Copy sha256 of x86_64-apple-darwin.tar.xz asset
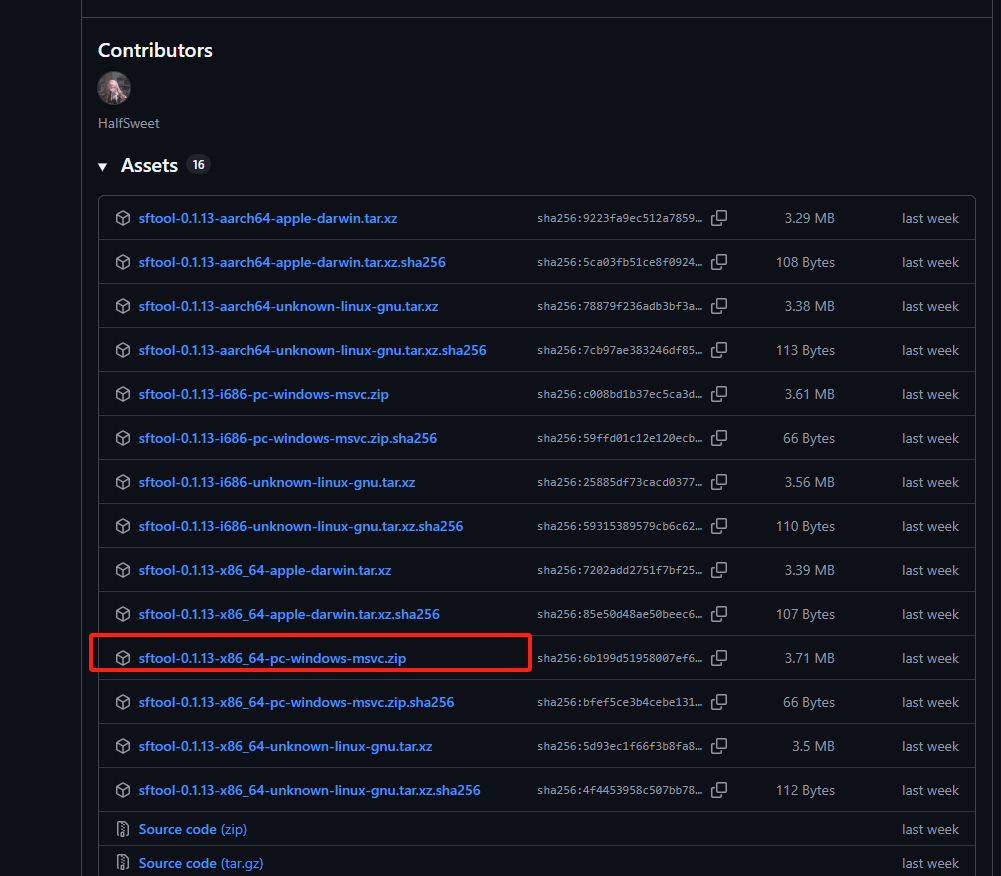1001x876 pixels. 719,570
